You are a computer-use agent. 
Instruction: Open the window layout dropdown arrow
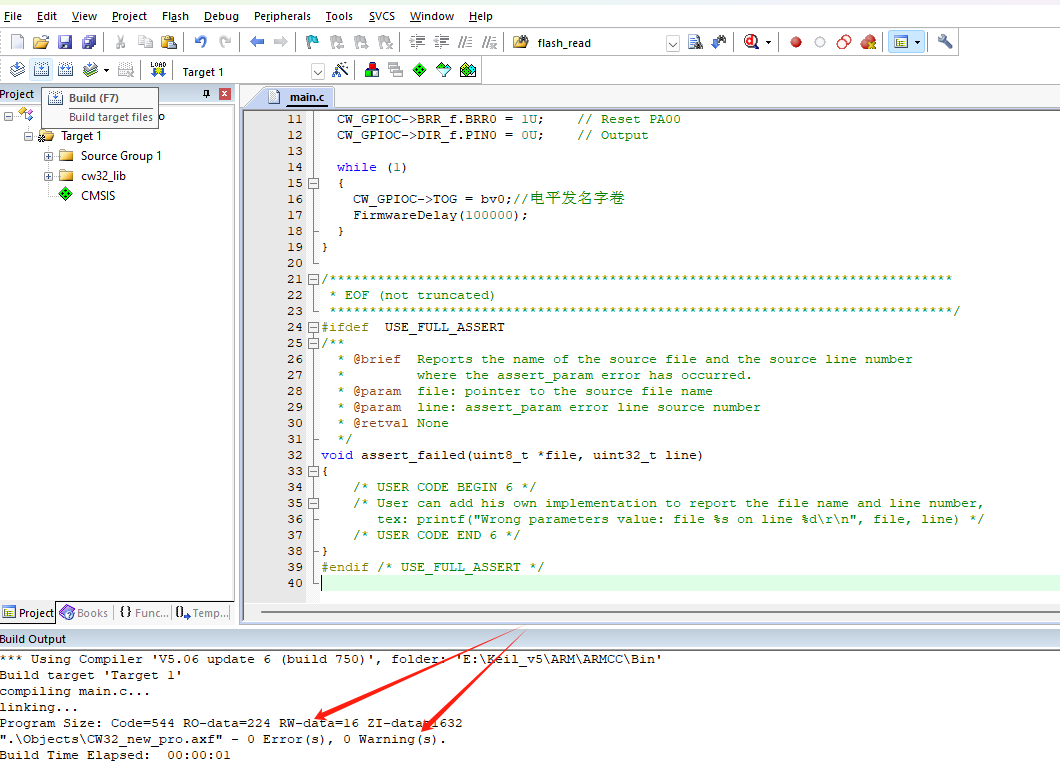click(x=917, y=43)
